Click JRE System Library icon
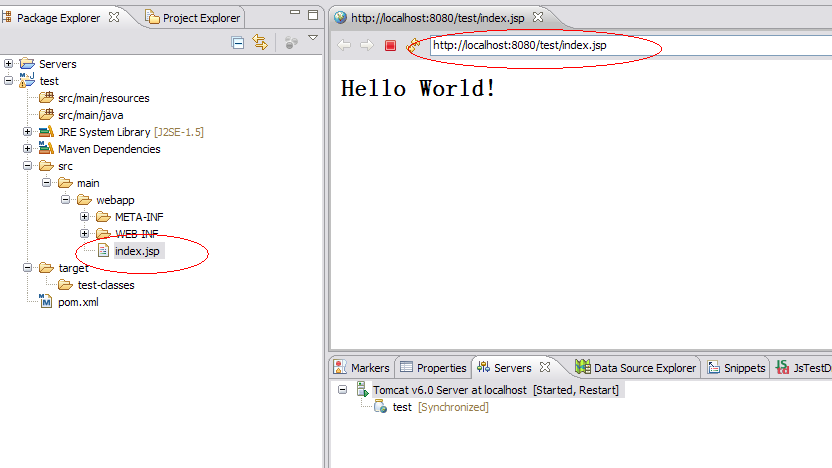832x468 pixels. point(47,132)
